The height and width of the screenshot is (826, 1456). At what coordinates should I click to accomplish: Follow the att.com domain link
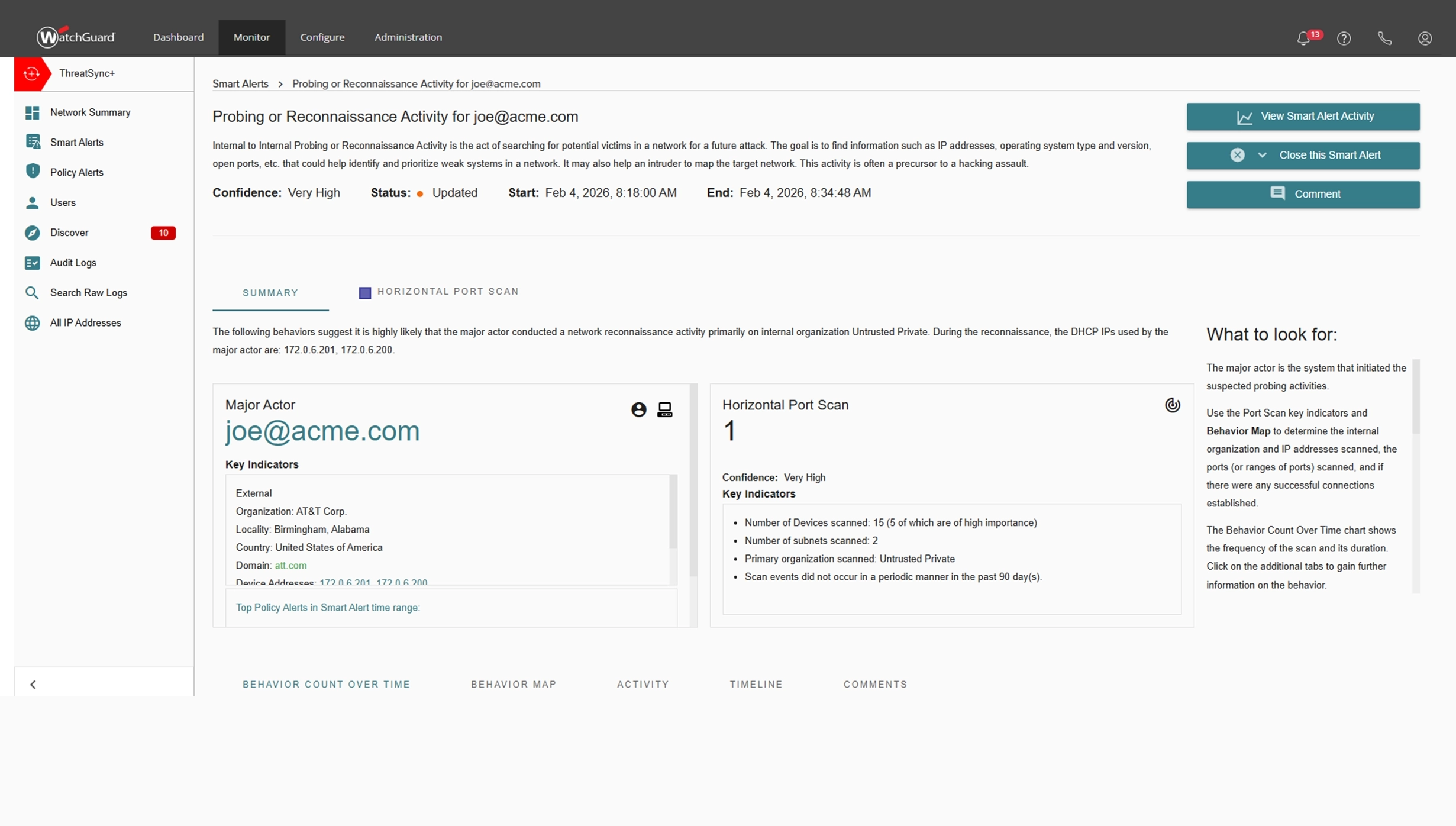[290, 566]
